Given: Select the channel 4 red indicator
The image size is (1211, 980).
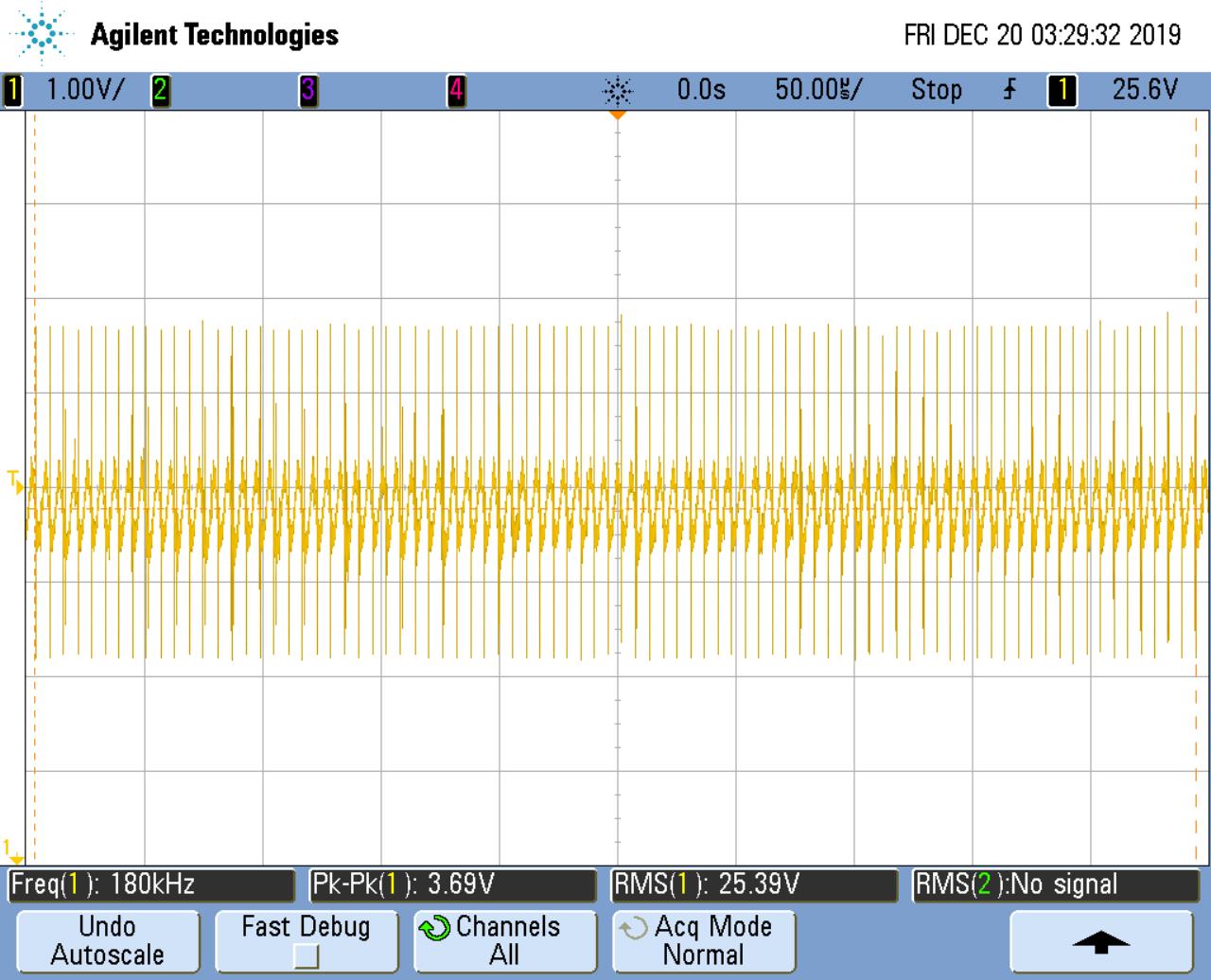Looking at the screenshot, I should [x=456, y=91].
